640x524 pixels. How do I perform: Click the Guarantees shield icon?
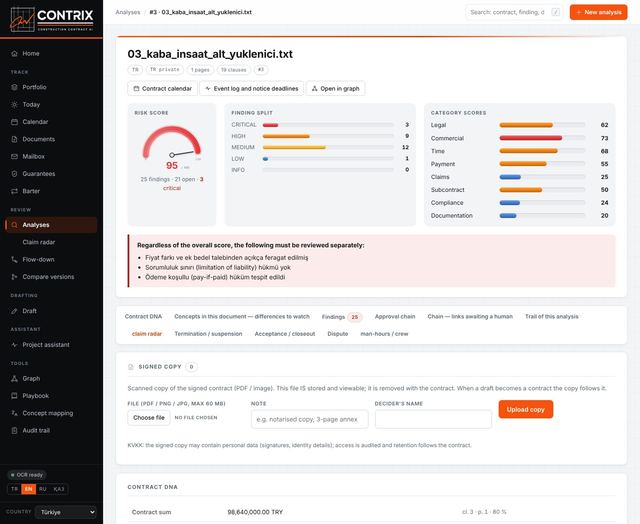[14, 174]
